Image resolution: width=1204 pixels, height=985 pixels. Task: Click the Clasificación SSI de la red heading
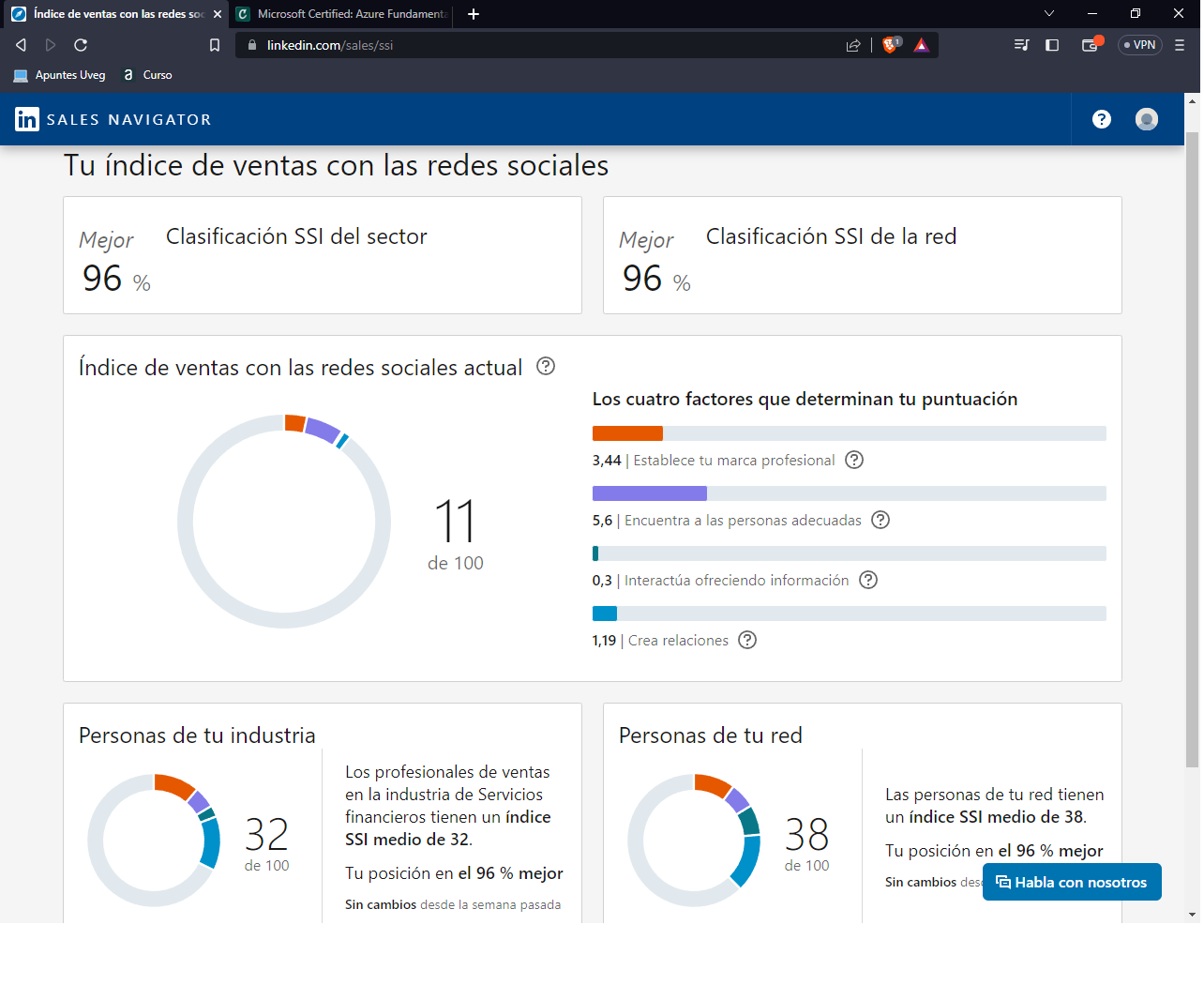coord(831,236)
